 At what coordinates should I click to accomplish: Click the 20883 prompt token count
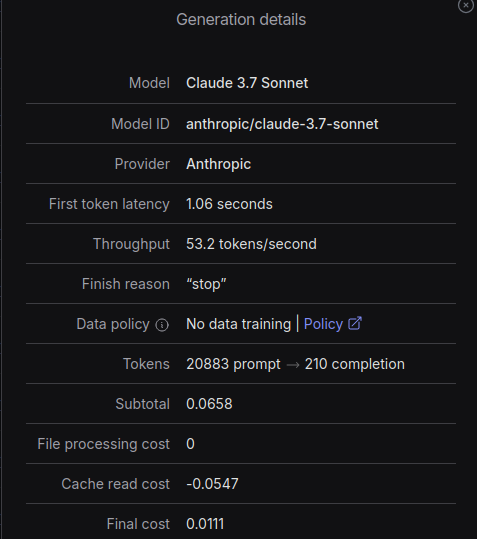[x=233, y=364]
